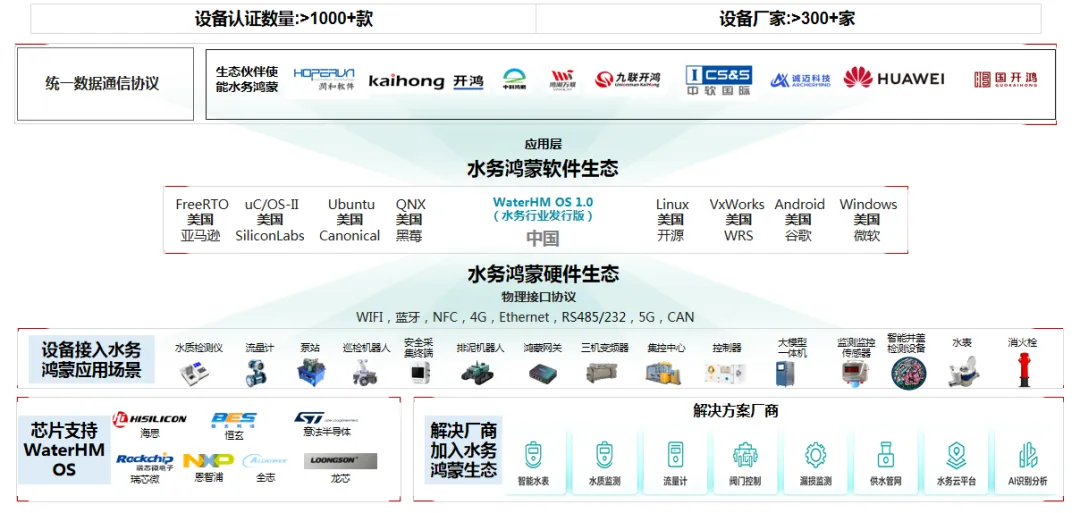Click the QNX OS name
1080x513 pixels.
click(x=411, y=205)
